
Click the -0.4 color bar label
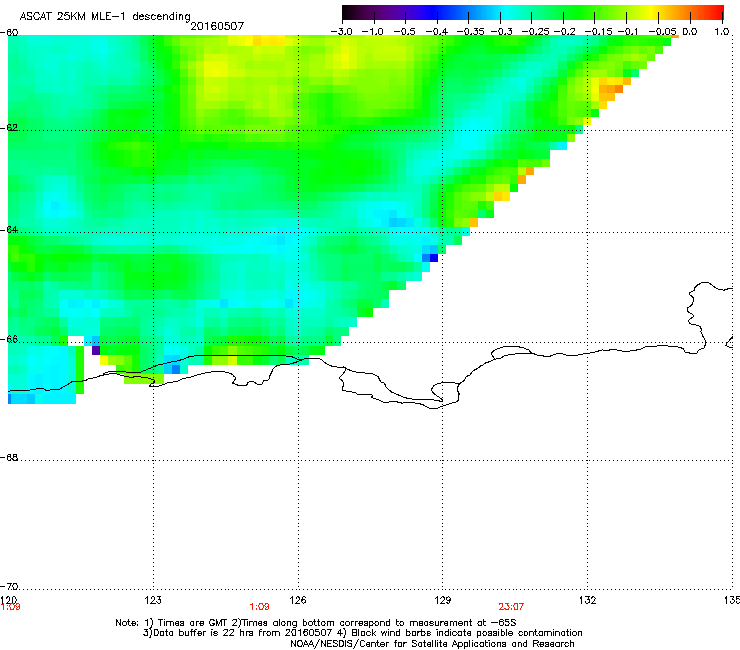437,32
